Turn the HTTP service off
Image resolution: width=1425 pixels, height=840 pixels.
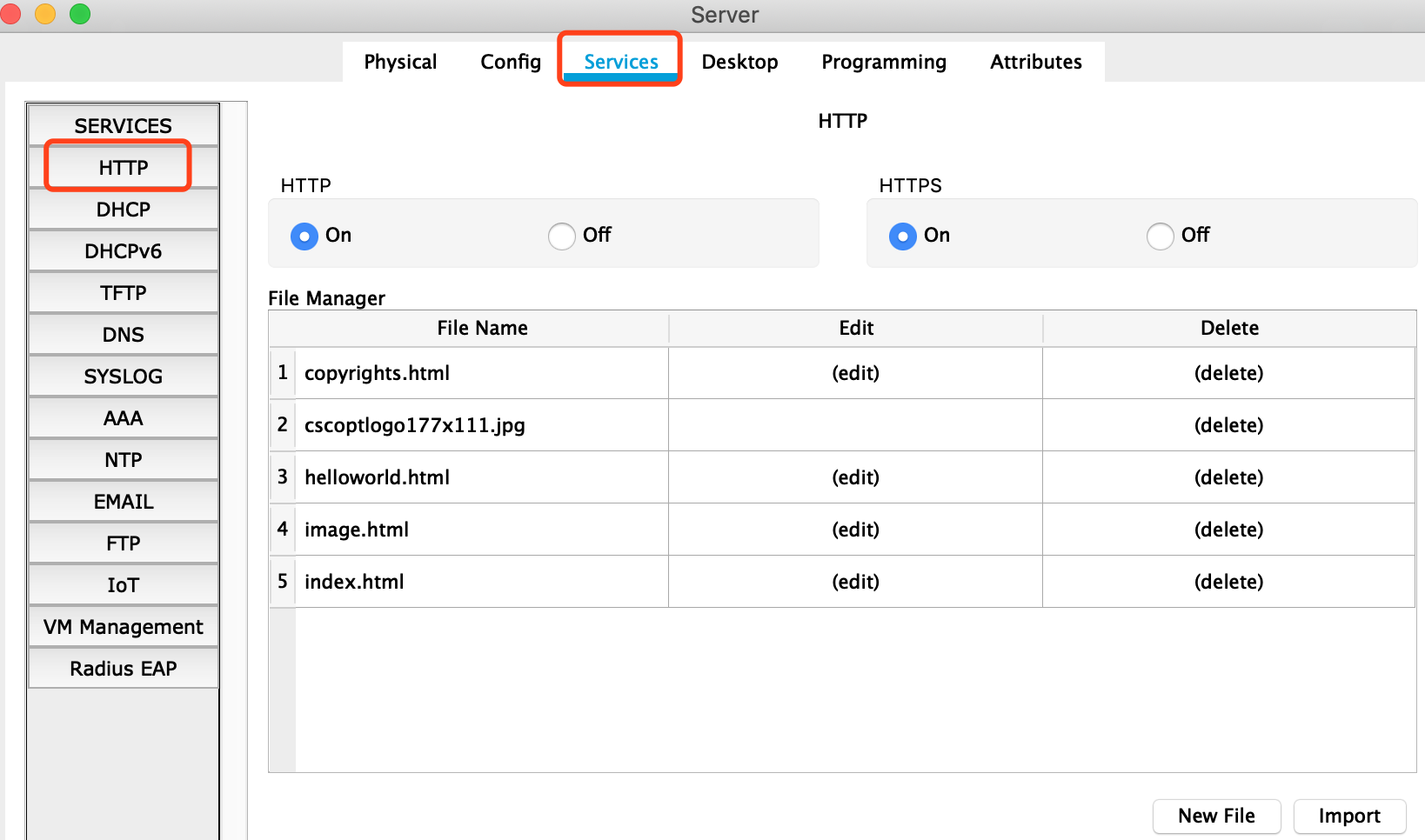[562, 236]
